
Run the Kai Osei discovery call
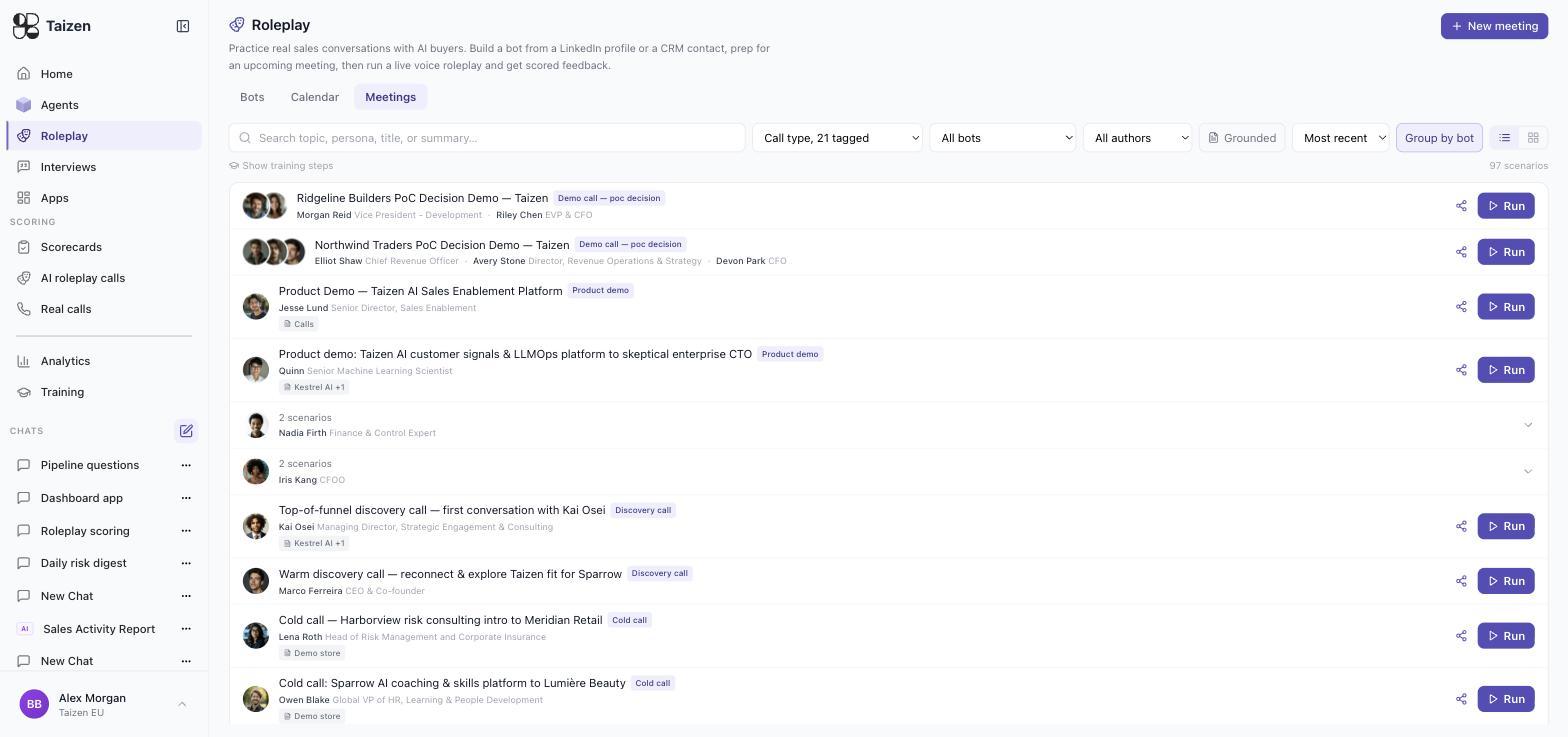tap(1506, 526)
